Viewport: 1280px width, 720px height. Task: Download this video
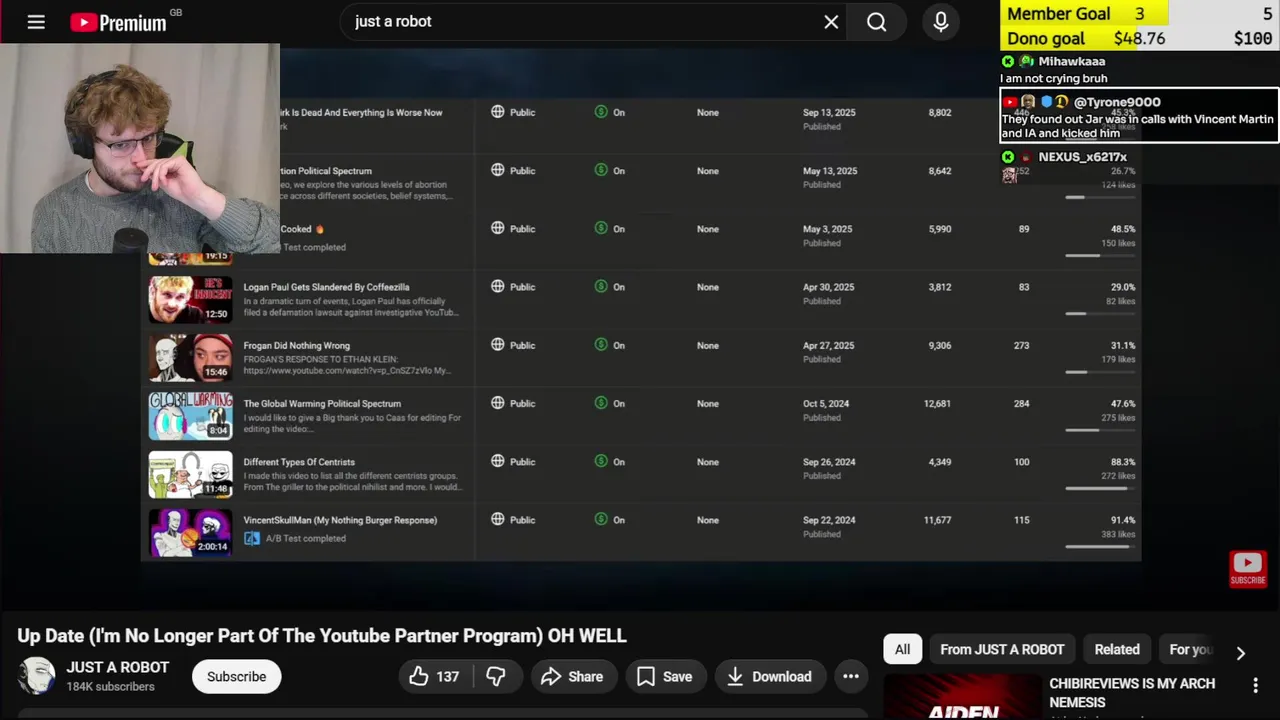(769, 677)
